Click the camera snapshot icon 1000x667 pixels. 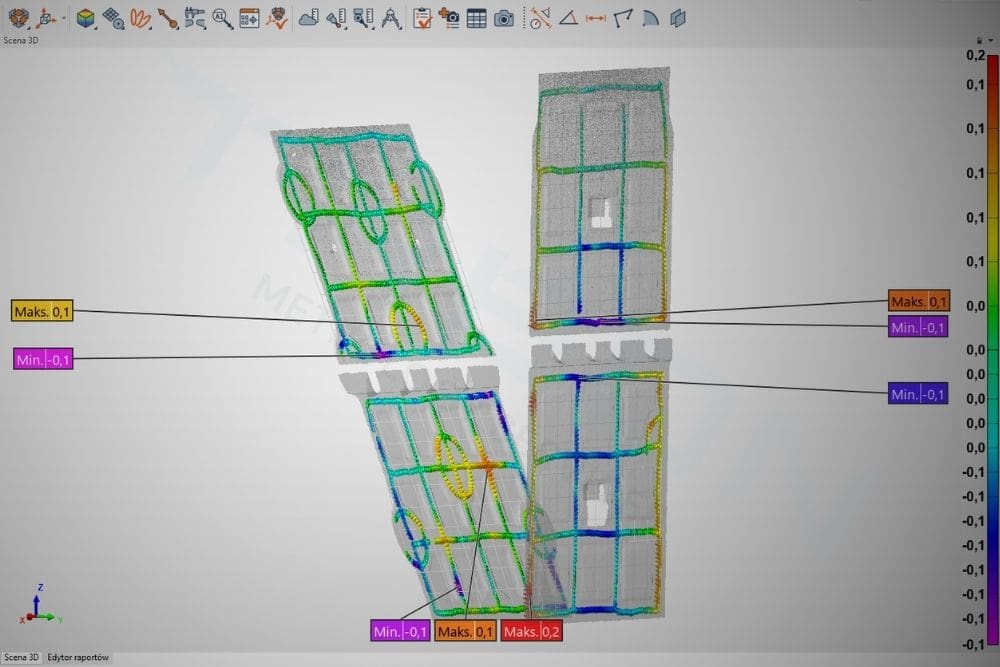click(505, 17)
